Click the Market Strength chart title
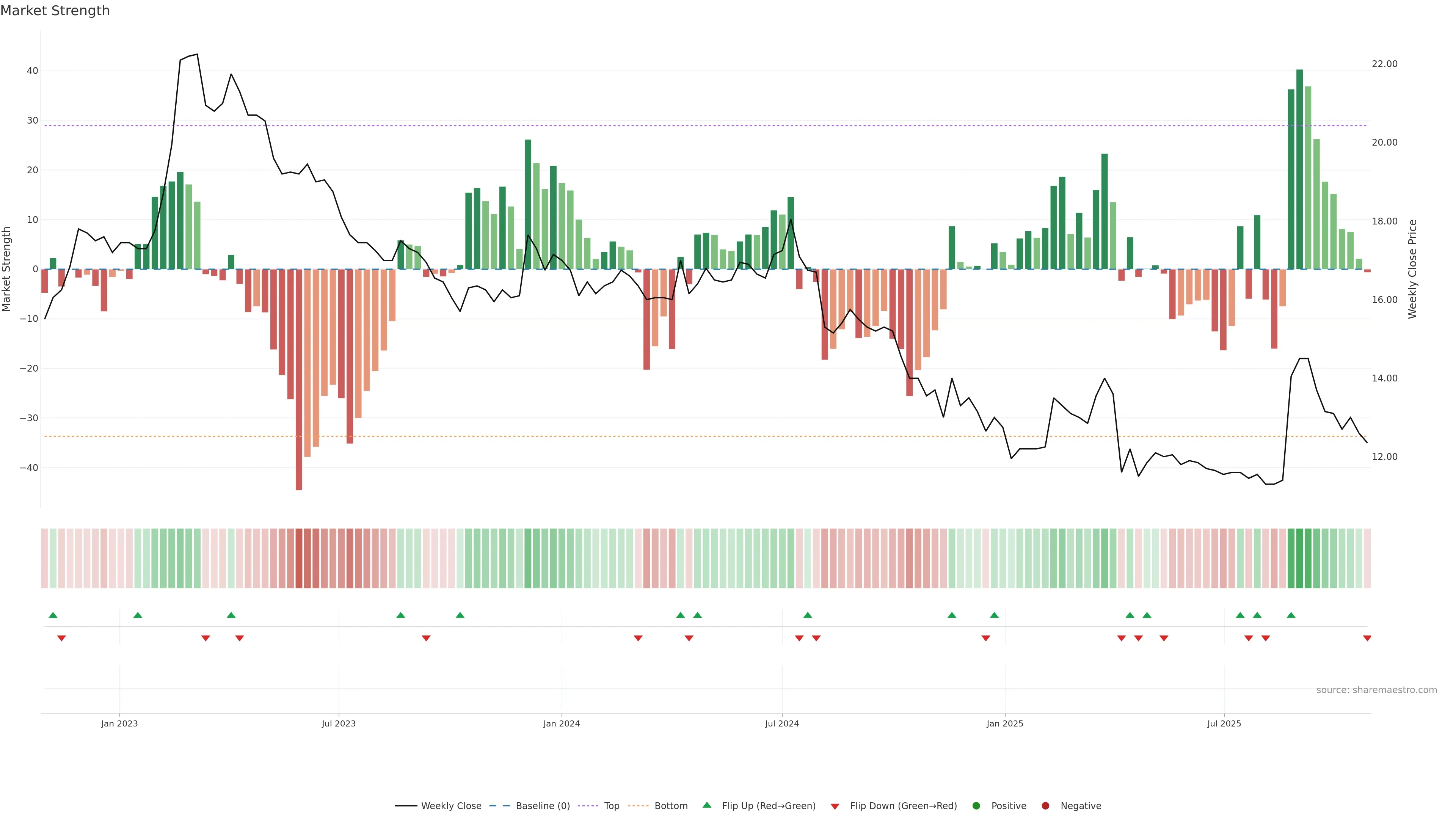1456x819 pixels. coord(55,11)
